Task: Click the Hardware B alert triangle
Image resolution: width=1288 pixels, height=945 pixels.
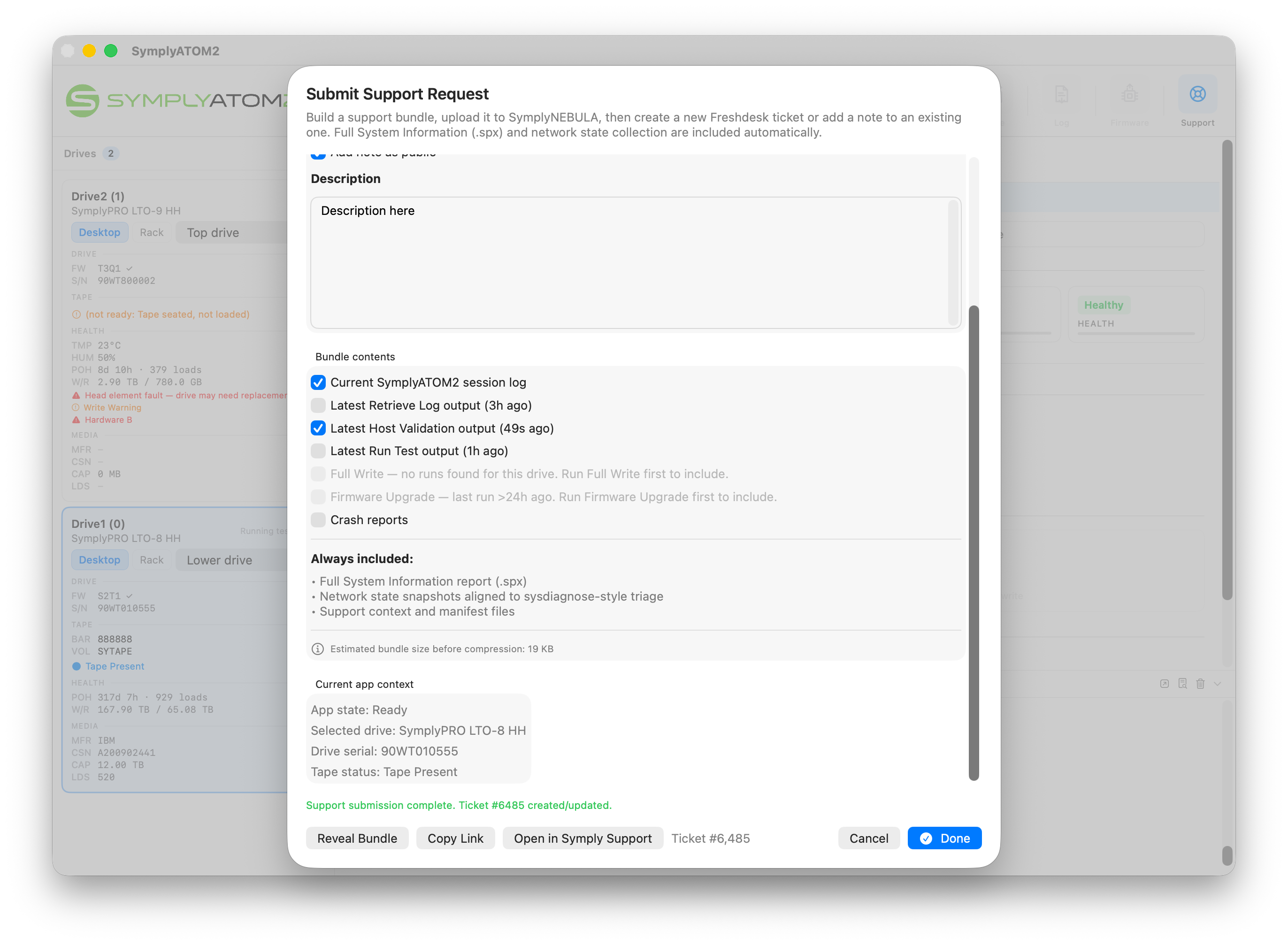Action: pyautogui.click(x=76, y=419)
